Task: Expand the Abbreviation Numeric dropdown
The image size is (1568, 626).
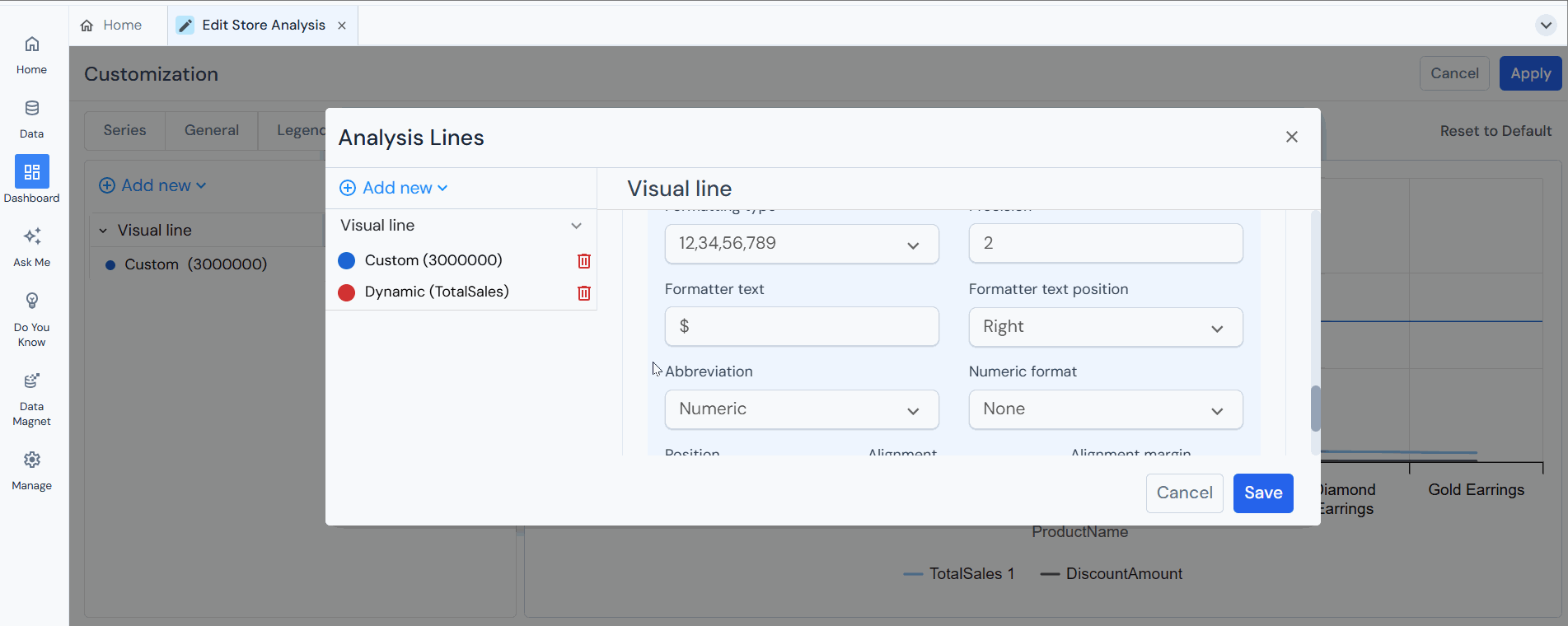Action: tap(801, 409)
